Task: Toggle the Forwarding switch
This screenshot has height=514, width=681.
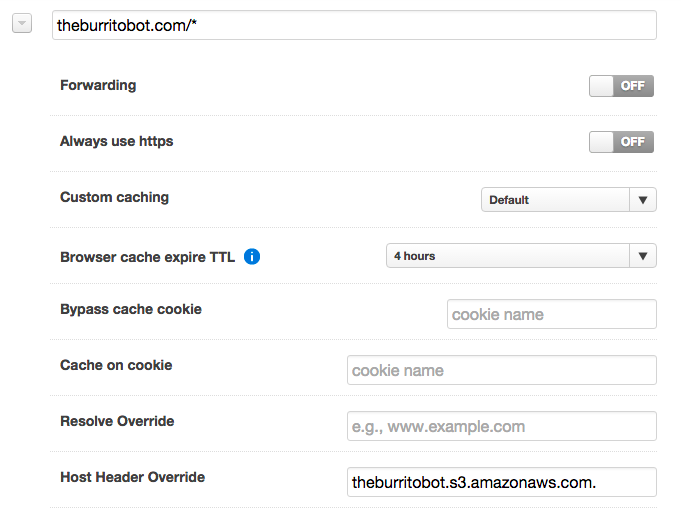Action: 621,86
